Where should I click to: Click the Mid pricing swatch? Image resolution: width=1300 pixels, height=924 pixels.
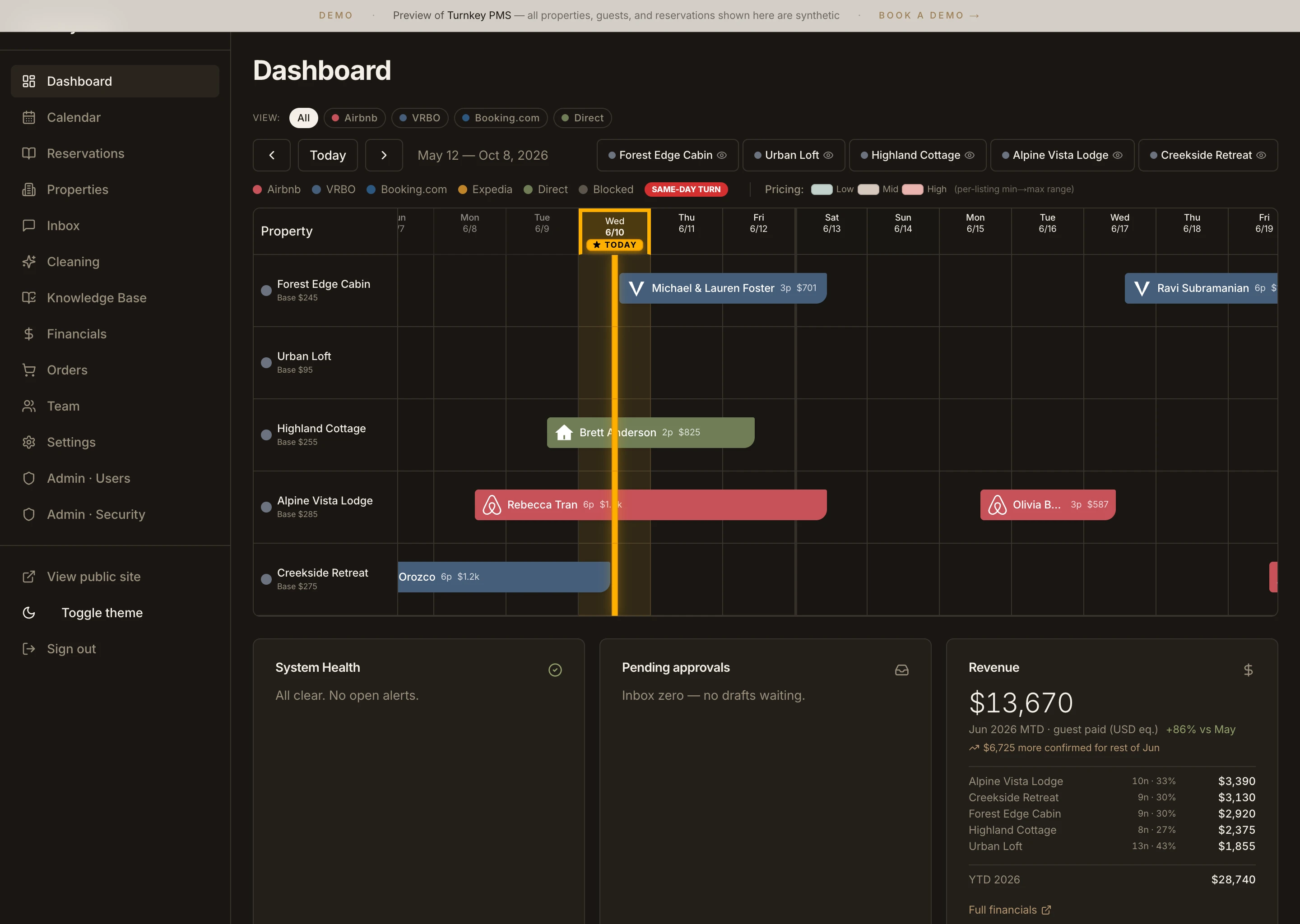click(x=868, y=189)
